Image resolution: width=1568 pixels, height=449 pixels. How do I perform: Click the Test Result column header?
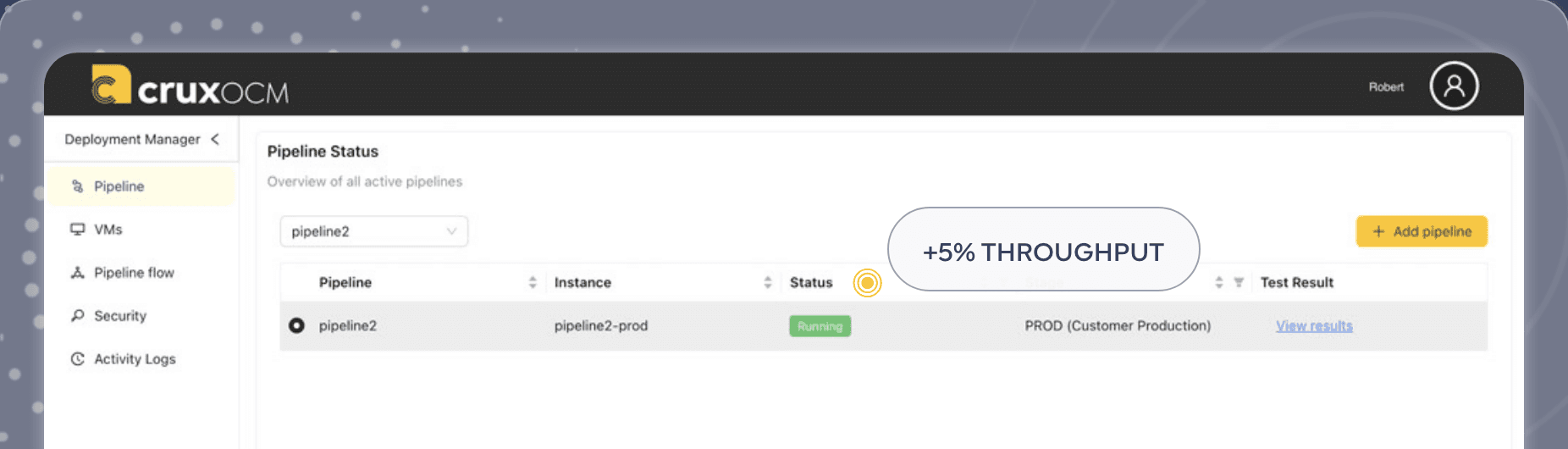pyautogui.click(x=1296, y=283)
